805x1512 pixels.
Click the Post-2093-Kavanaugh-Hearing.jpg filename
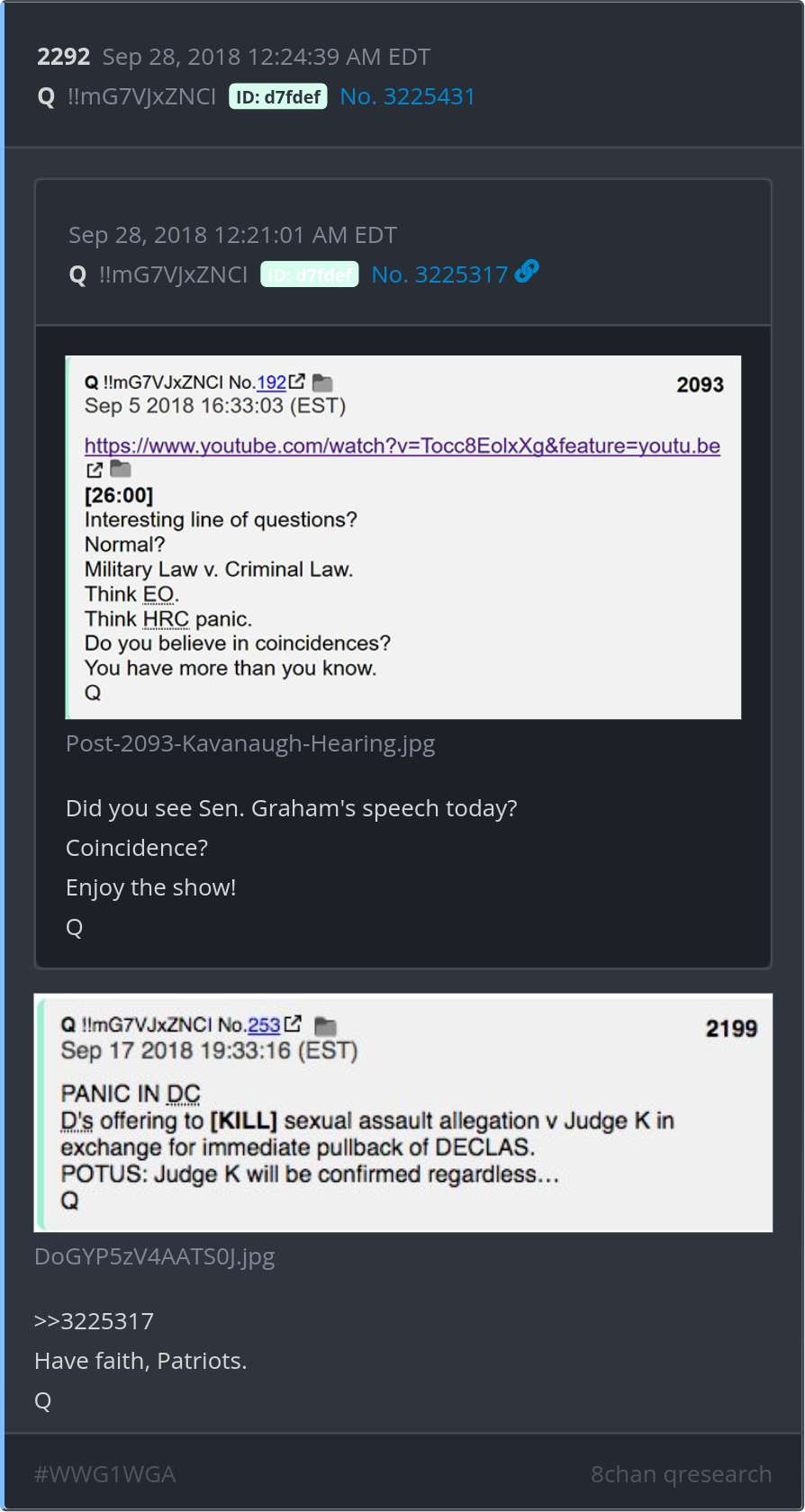[250, 743]
